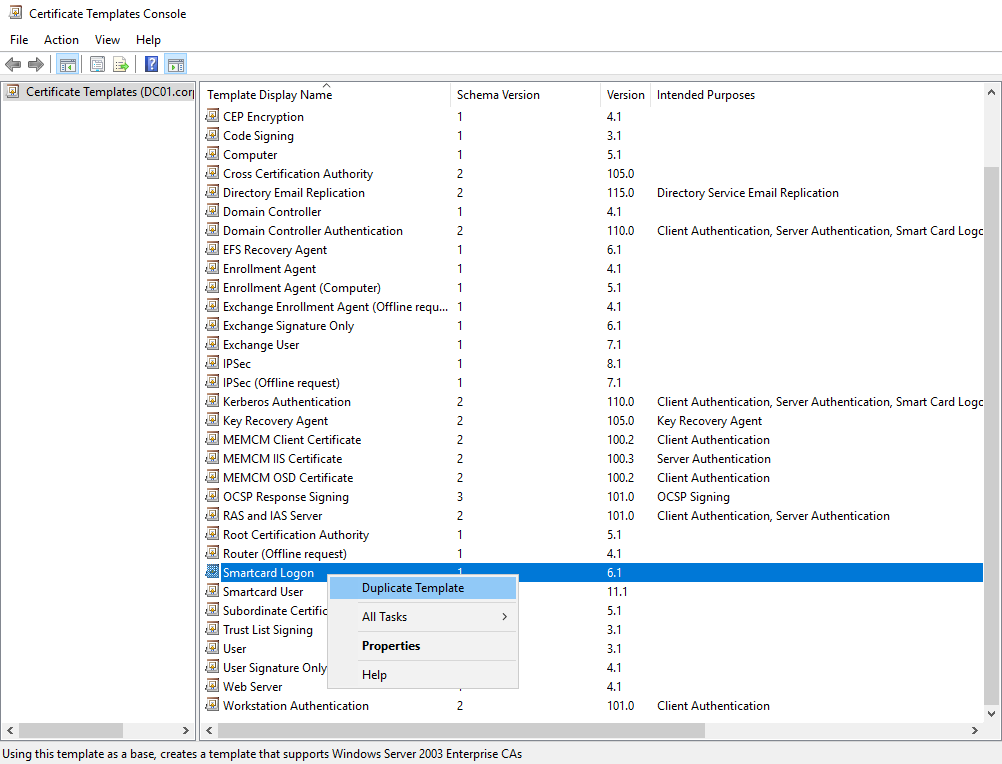Choose Duplicate Template from the context menu
Screen dimensions: 1002x764
pyautogui.click(x=413, y=588)
